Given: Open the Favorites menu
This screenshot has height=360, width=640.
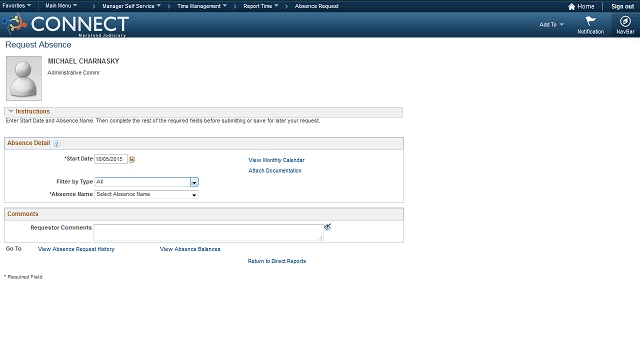Looking at the screenshot, I should point(17,6).
